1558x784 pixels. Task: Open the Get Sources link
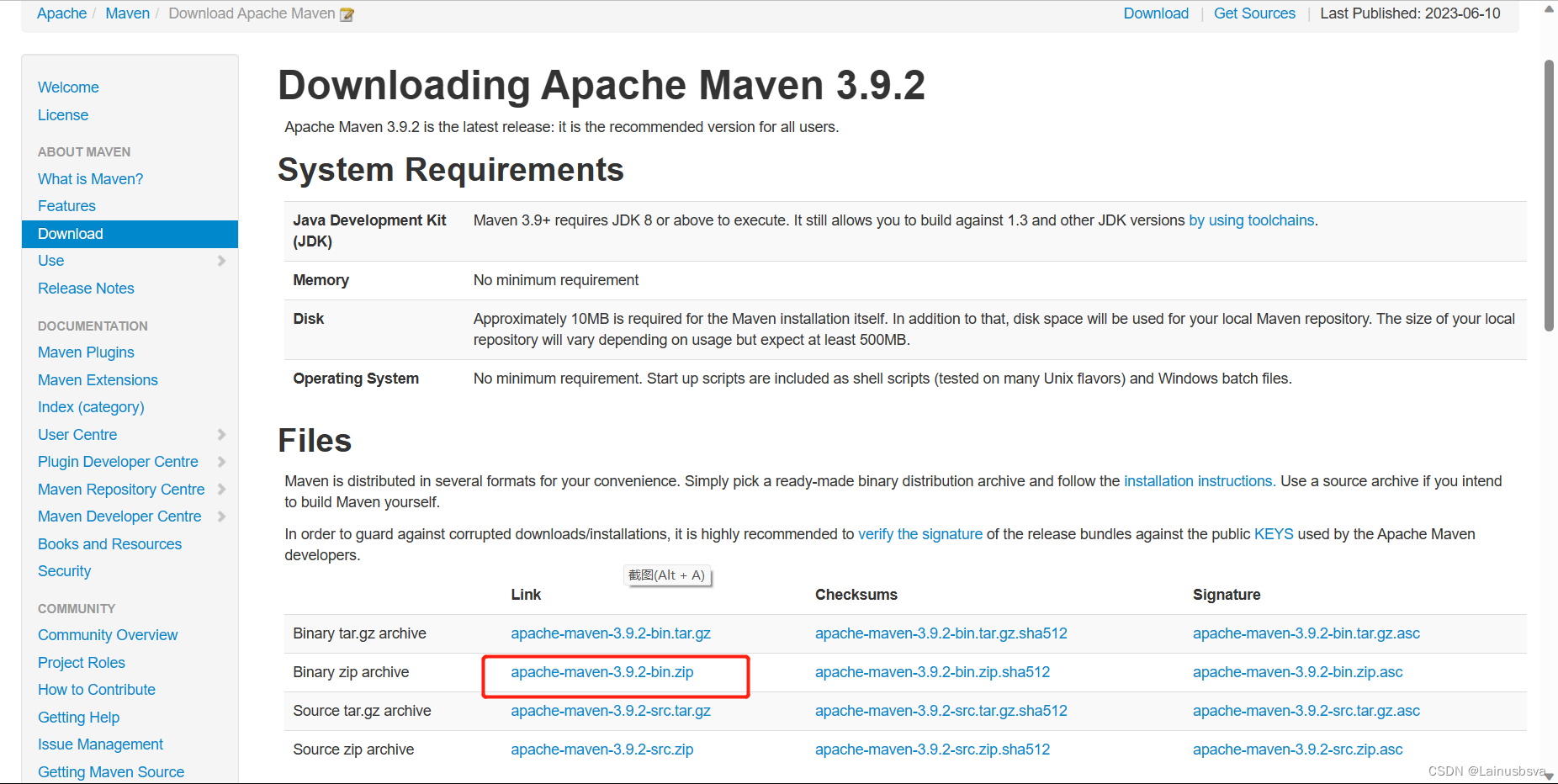point(1254,13)
